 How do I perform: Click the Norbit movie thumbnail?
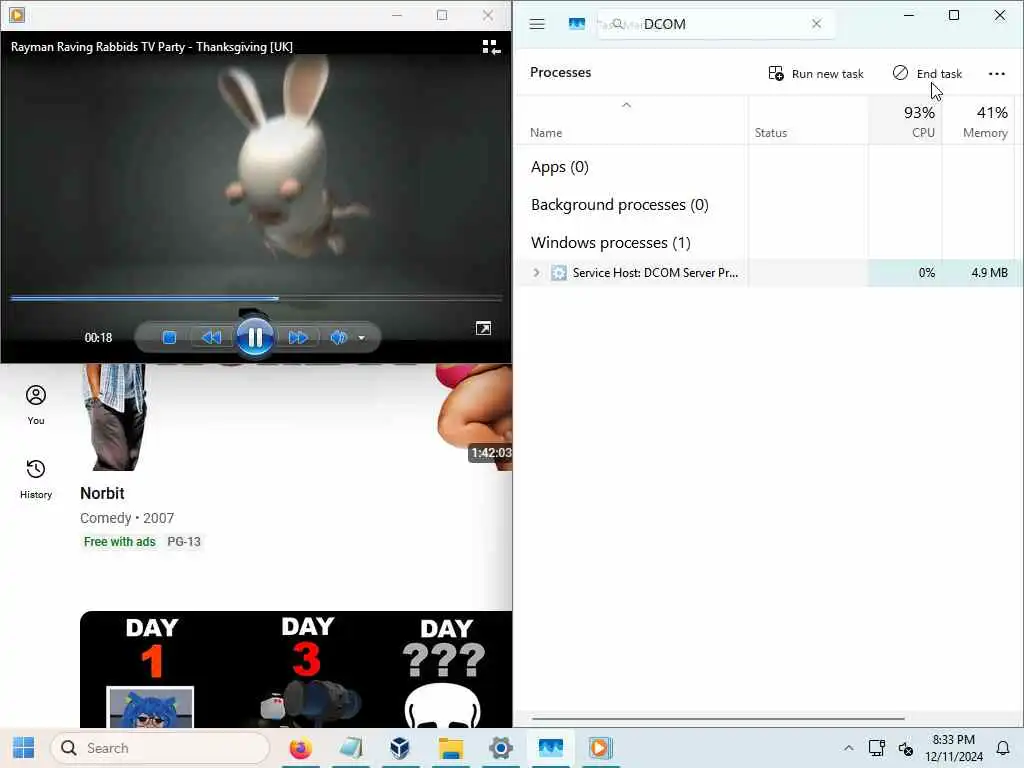[x=296, y=417]
